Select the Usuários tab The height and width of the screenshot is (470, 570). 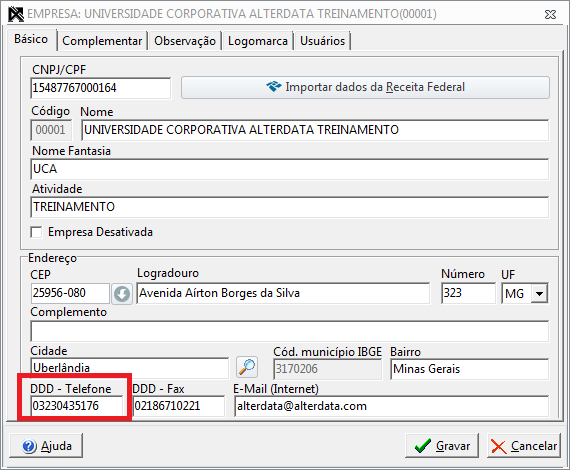tap(322, 41)
